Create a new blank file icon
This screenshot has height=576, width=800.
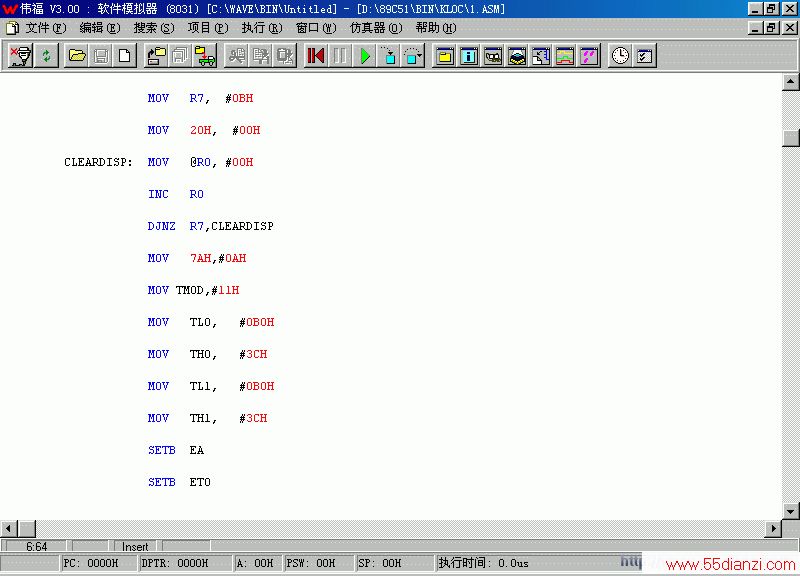tap(124, 56)
